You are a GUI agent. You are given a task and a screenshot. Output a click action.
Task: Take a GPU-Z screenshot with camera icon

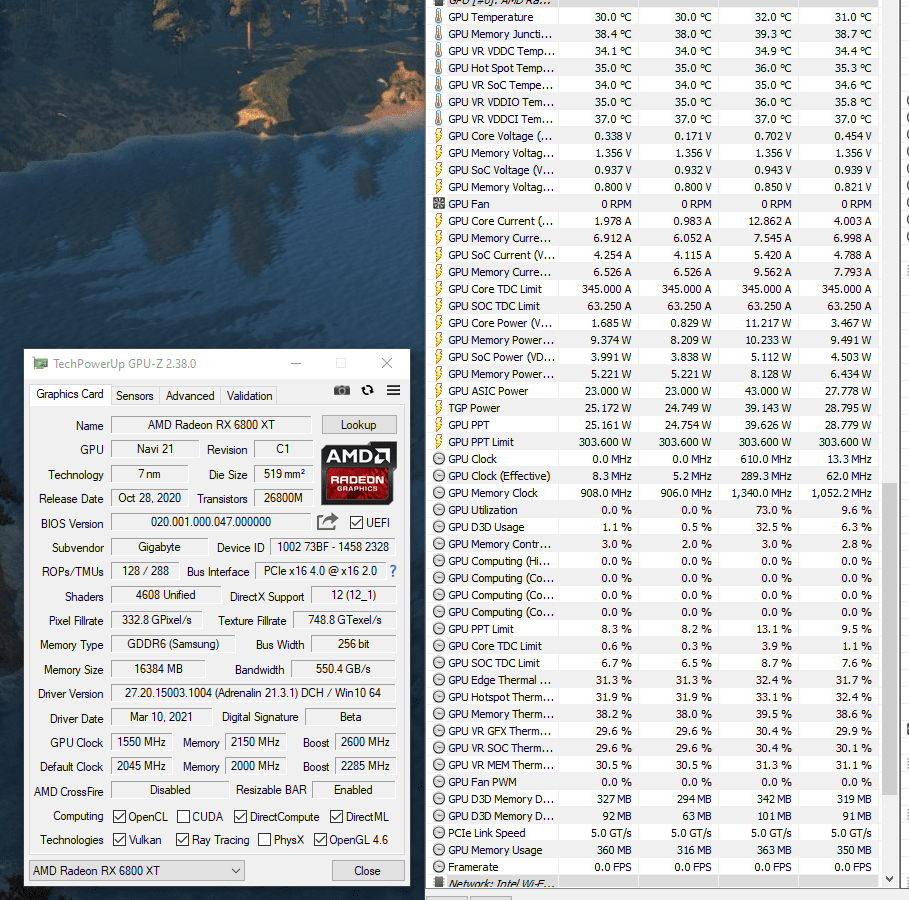(x=341, y=390)
